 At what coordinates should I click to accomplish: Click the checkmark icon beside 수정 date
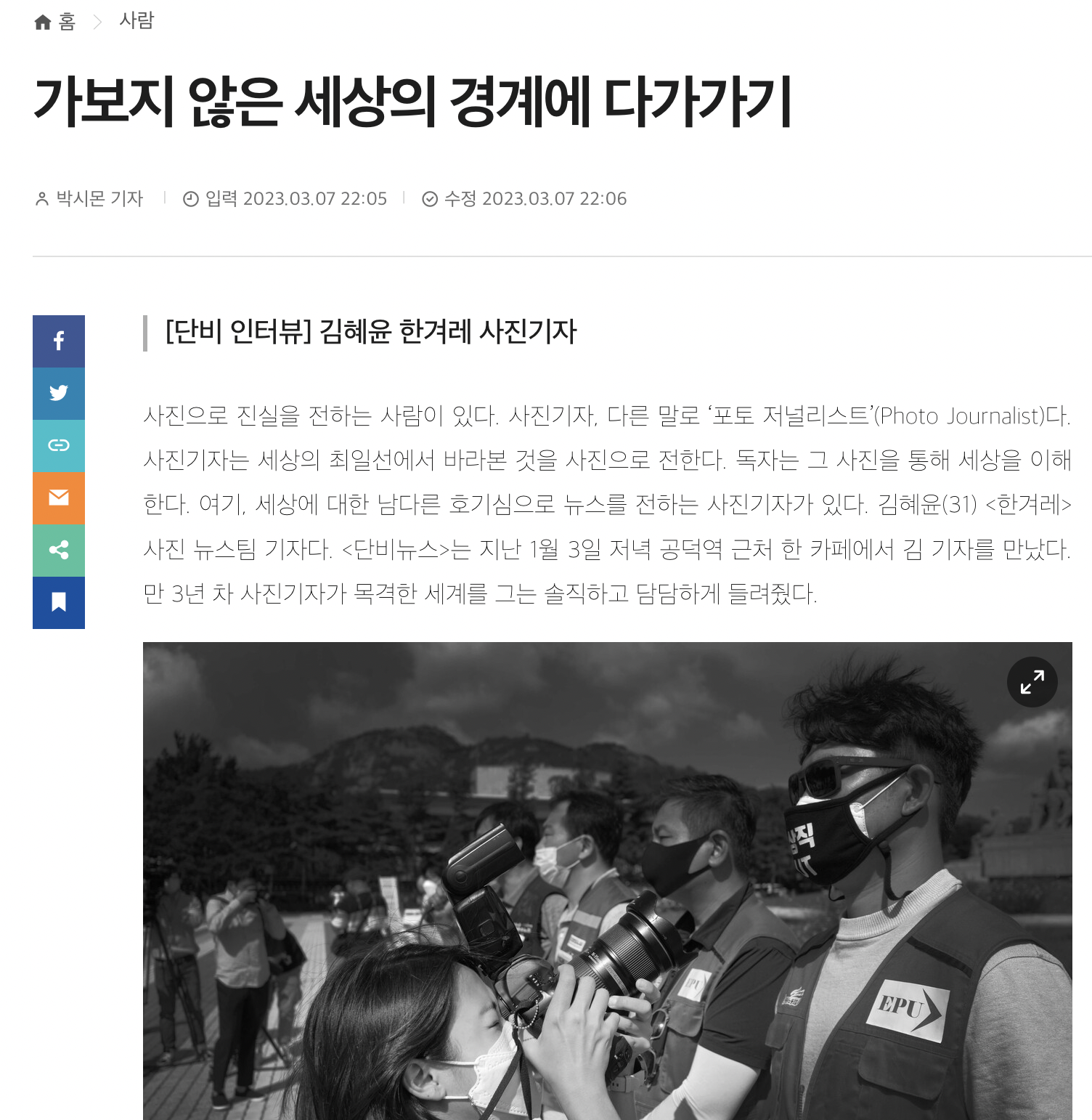click(430, 198)
